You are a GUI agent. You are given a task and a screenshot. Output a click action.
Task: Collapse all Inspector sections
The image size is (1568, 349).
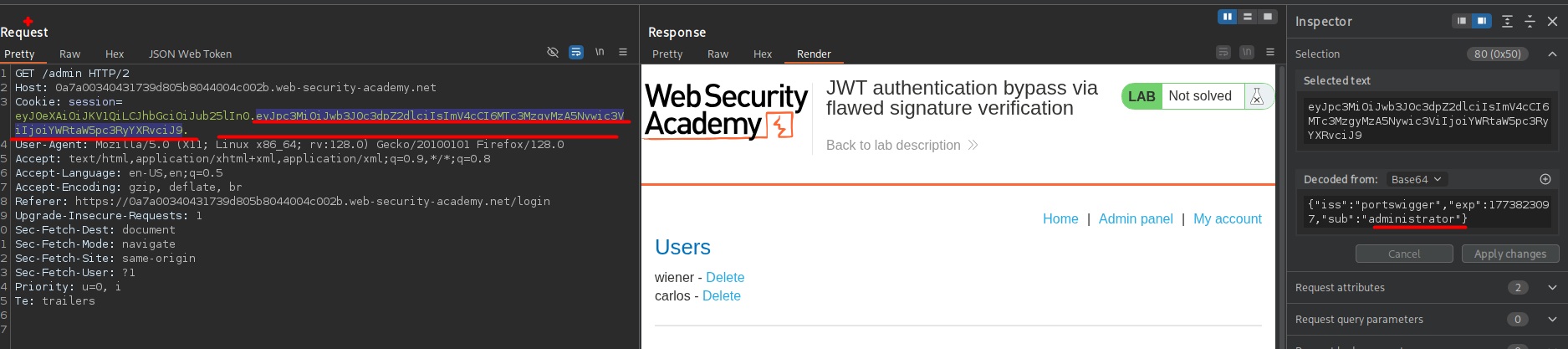1530,22
